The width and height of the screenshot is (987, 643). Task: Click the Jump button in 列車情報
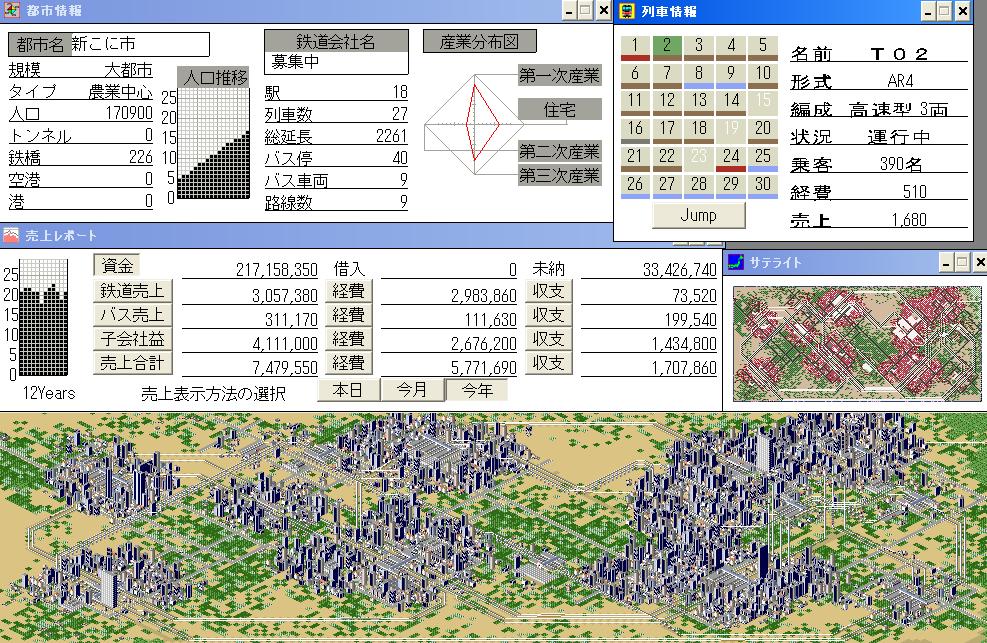(x=699, y=215)
